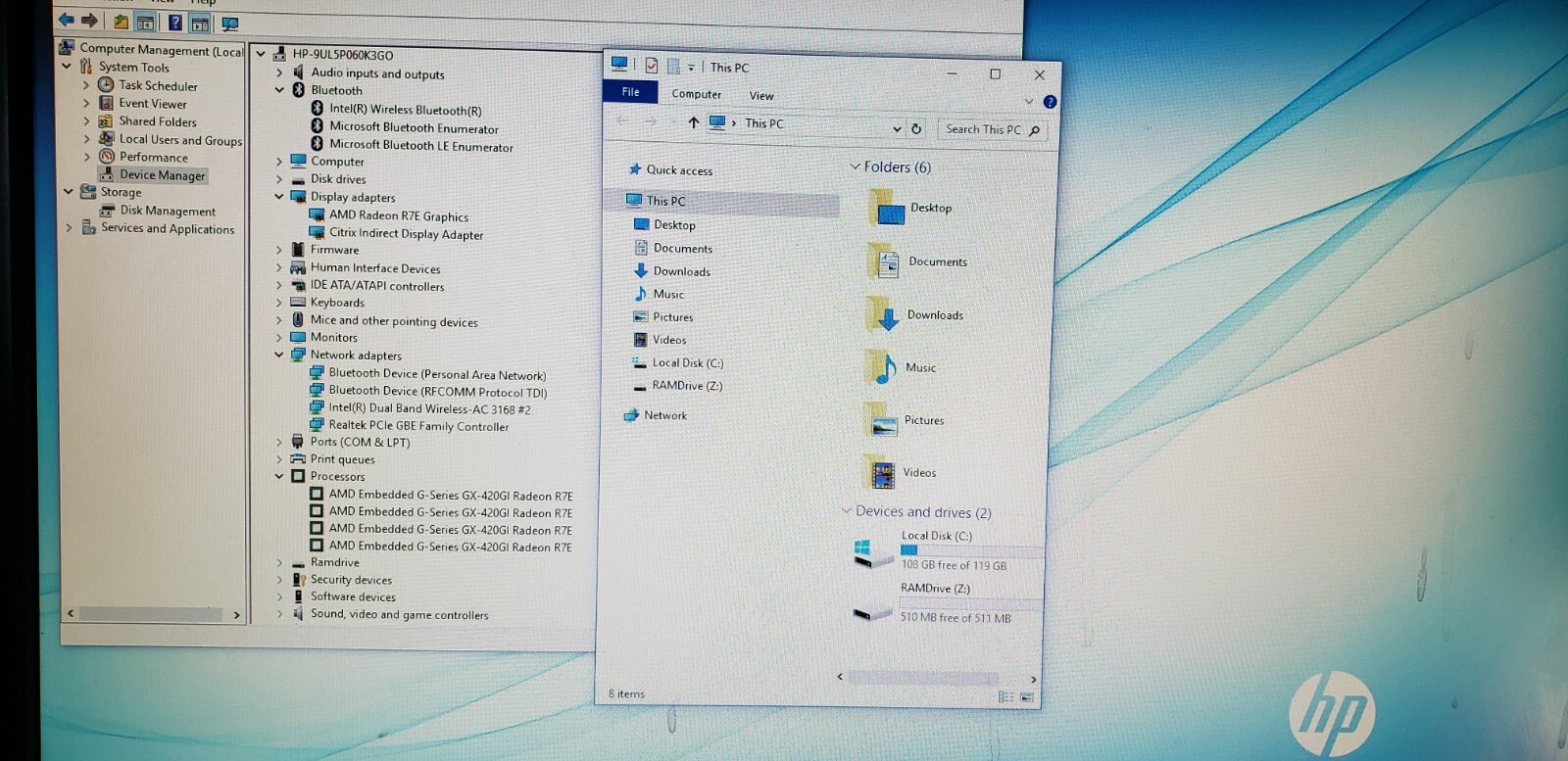The width and height of the screenshot is (1568, 761).
Task: Select Bluetooth Device (Personal Area Network)
Action: pos(437,374)
